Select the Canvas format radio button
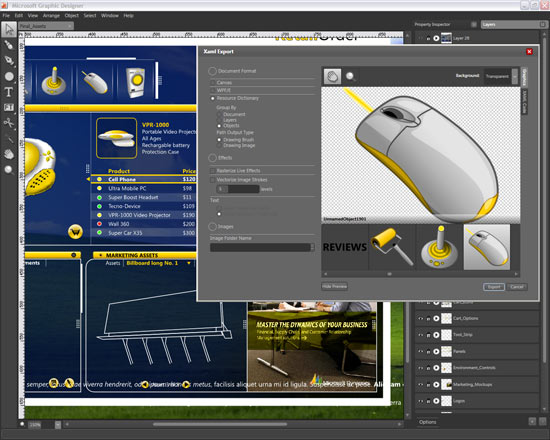The height and width of the screenshot is (440, 550). tap(213, 82)
